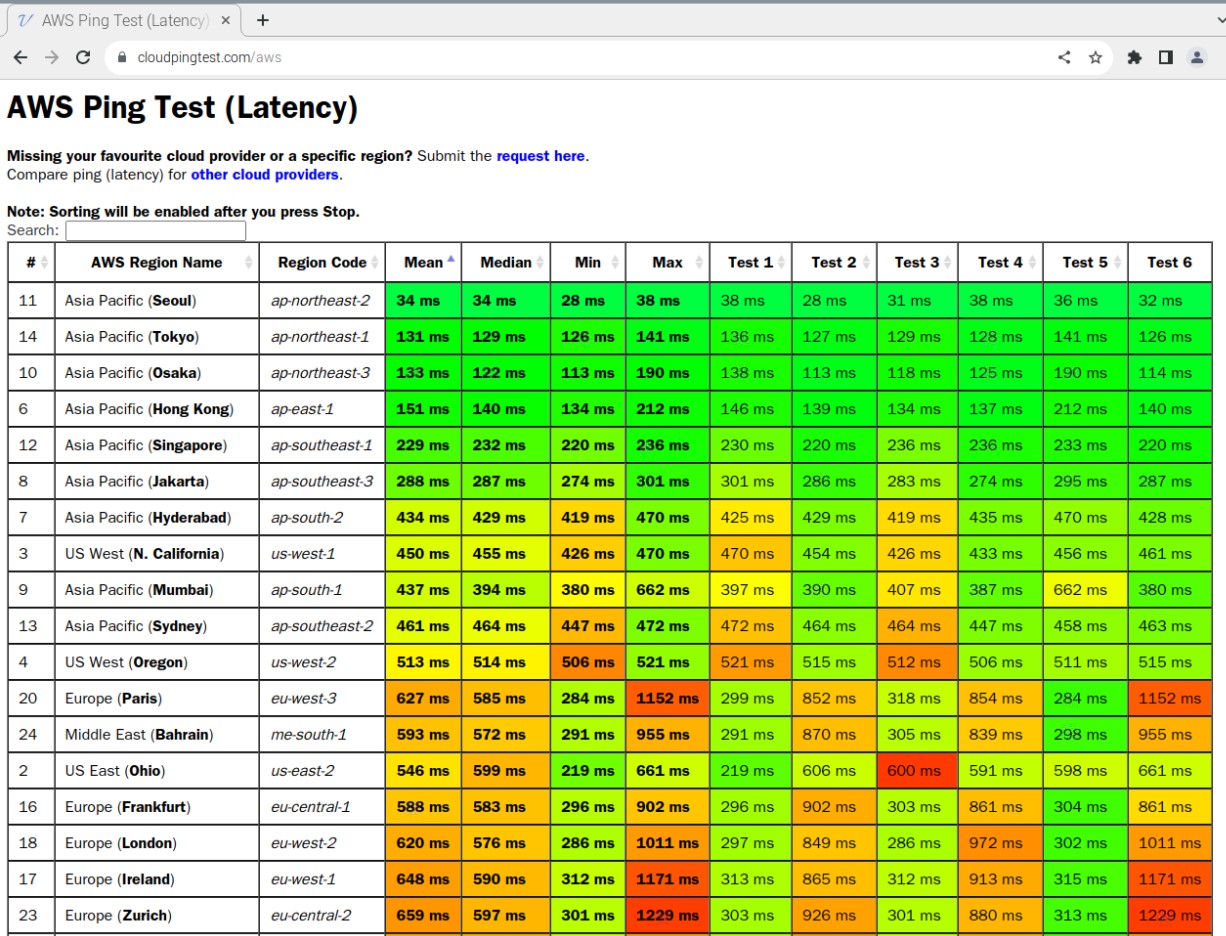This screenshot has width=1226, height=936.
Task: Sort by the Test 1 column
Action: click(x=751, y=262)
